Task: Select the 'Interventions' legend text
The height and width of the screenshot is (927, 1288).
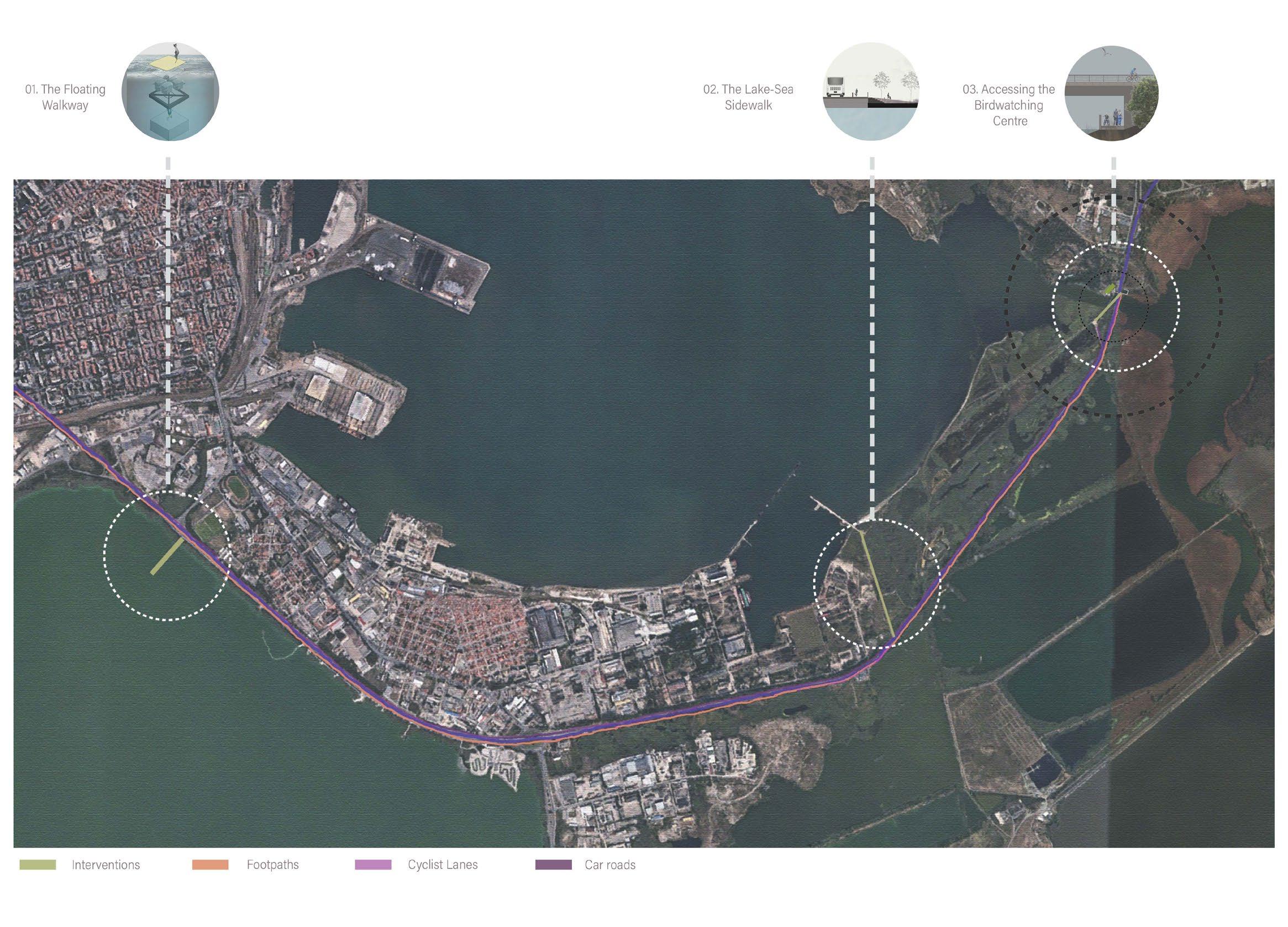Action: coord(106,865)
